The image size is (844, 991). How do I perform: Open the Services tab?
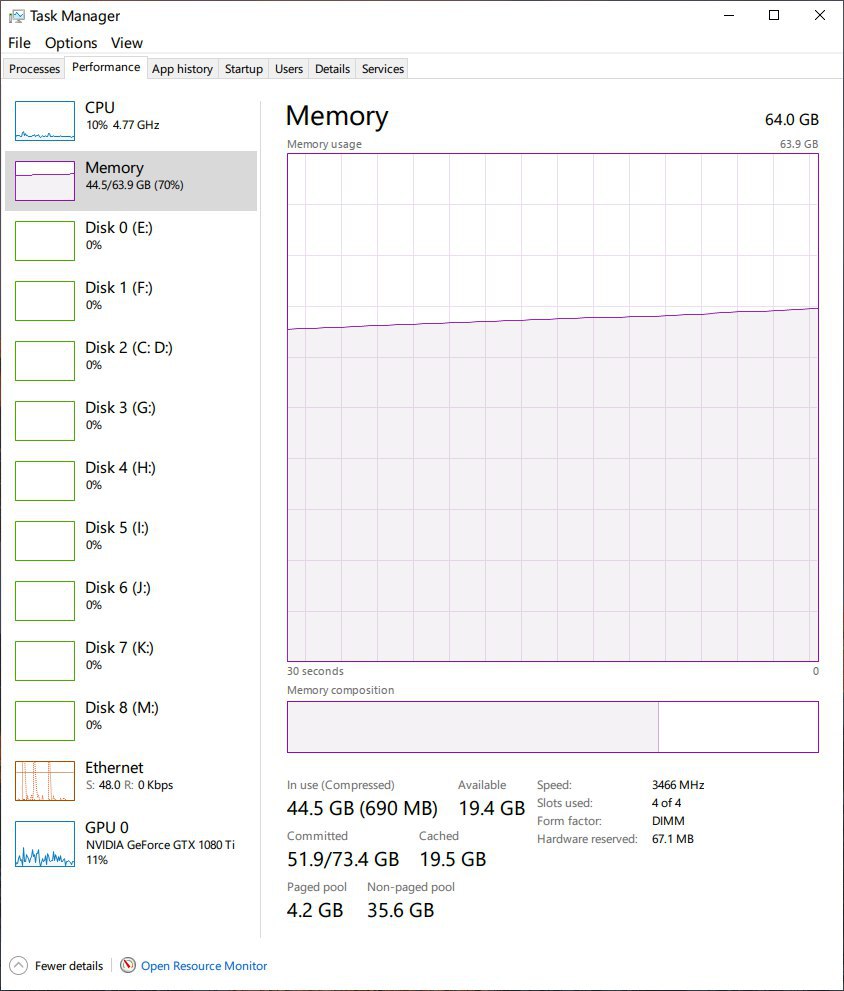pyautogui.click(x=383, y=69)
